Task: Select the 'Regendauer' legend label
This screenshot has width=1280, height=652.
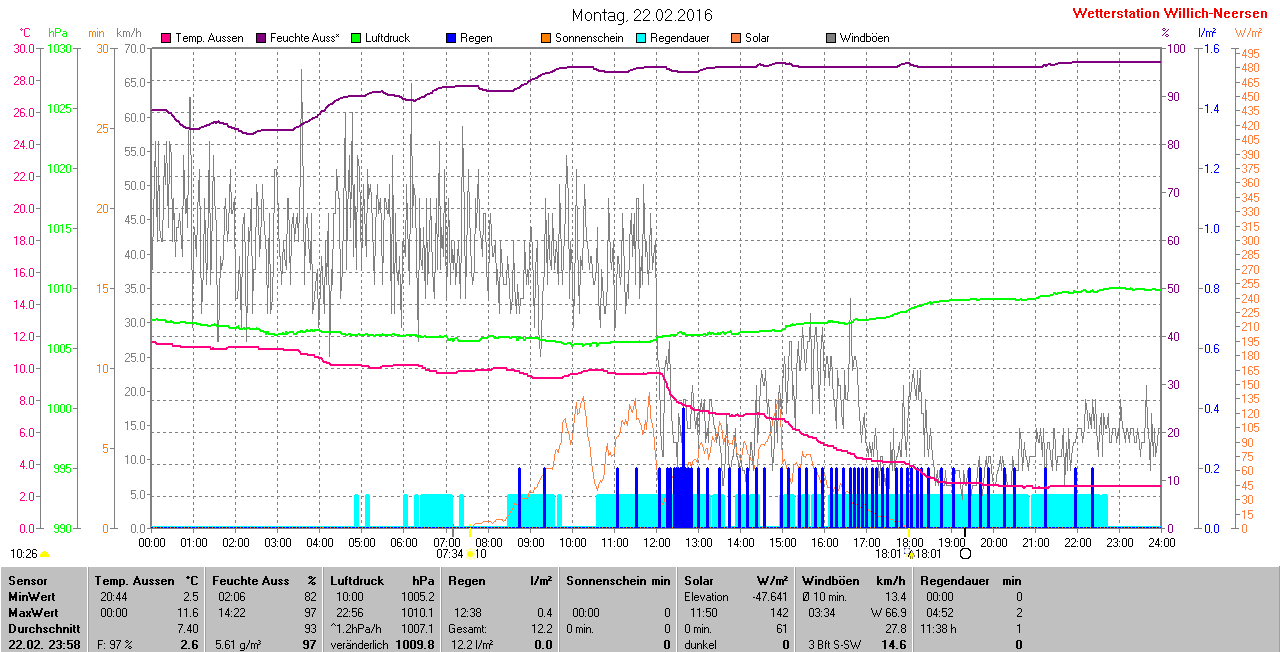Action: [679, 38]
